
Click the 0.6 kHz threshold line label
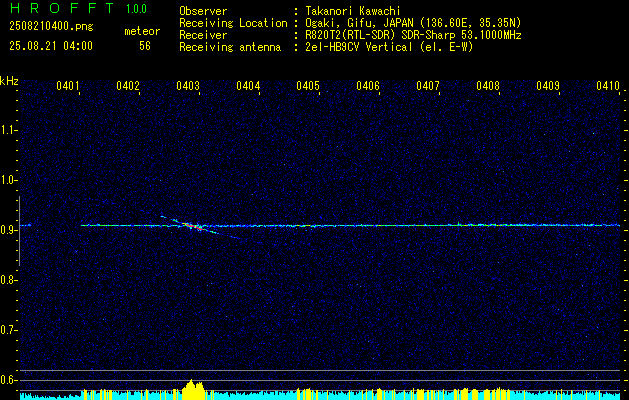tap(8, 380)
